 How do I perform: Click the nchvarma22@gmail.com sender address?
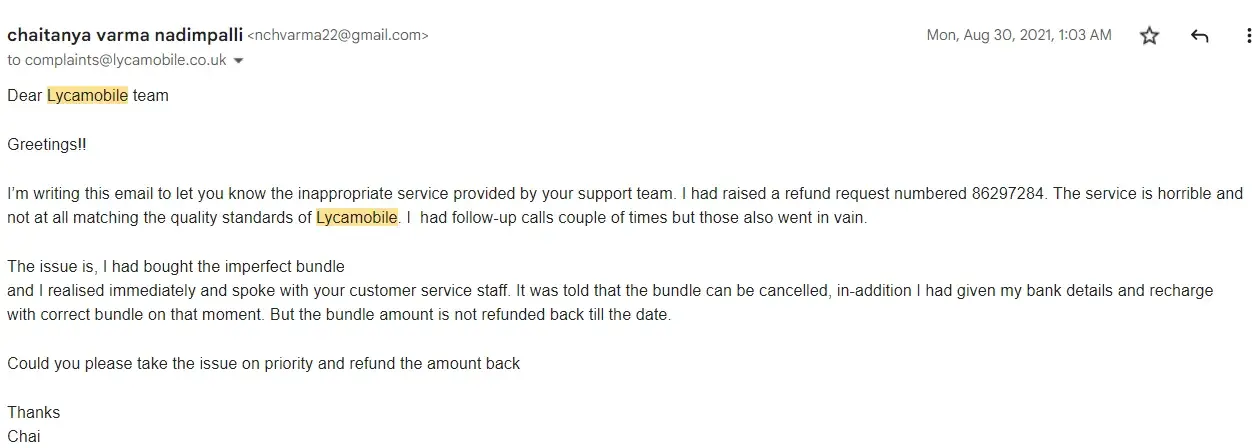click(x=338, y=36)
